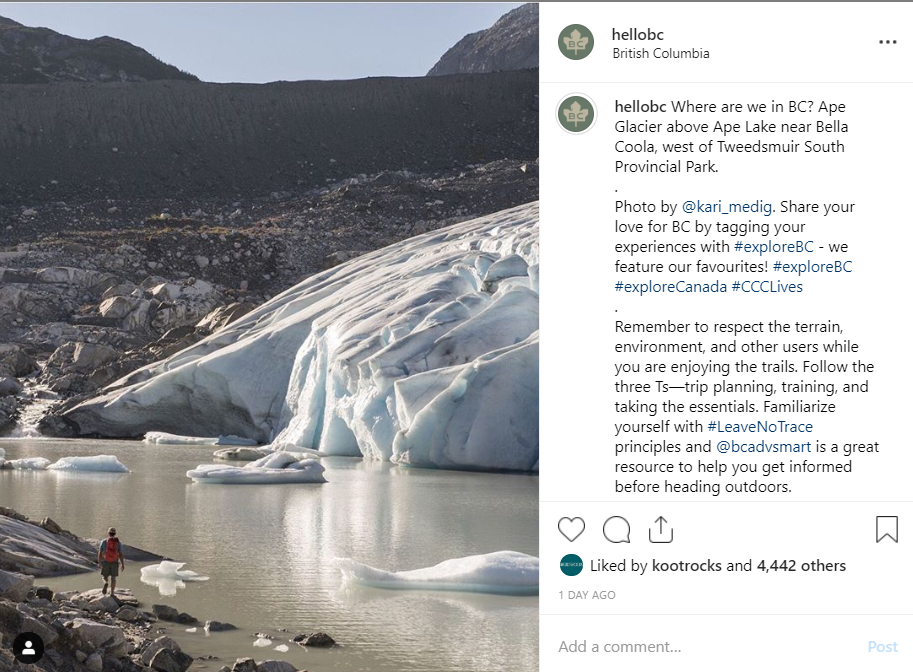Viewport: 913px width, 672px height.
Task: Open the #LeaveNoTrace hashtag
Action: coord(760,427)
